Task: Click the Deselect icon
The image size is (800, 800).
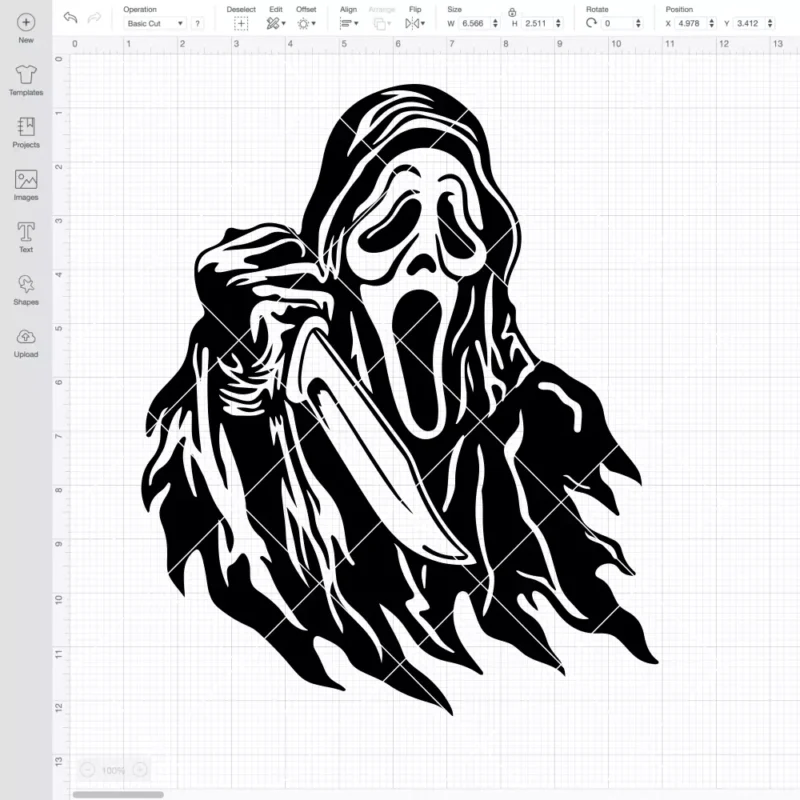Action: pyautogui.click(x=241, y=23)
